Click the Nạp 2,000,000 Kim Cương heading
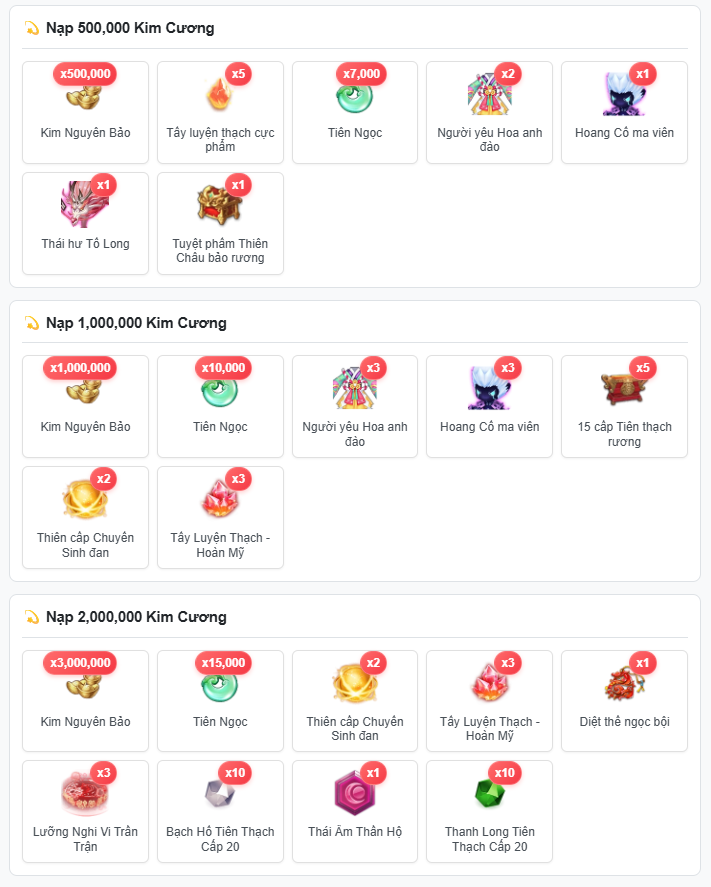Screen dimensions: 711x887 coord(136,617)
